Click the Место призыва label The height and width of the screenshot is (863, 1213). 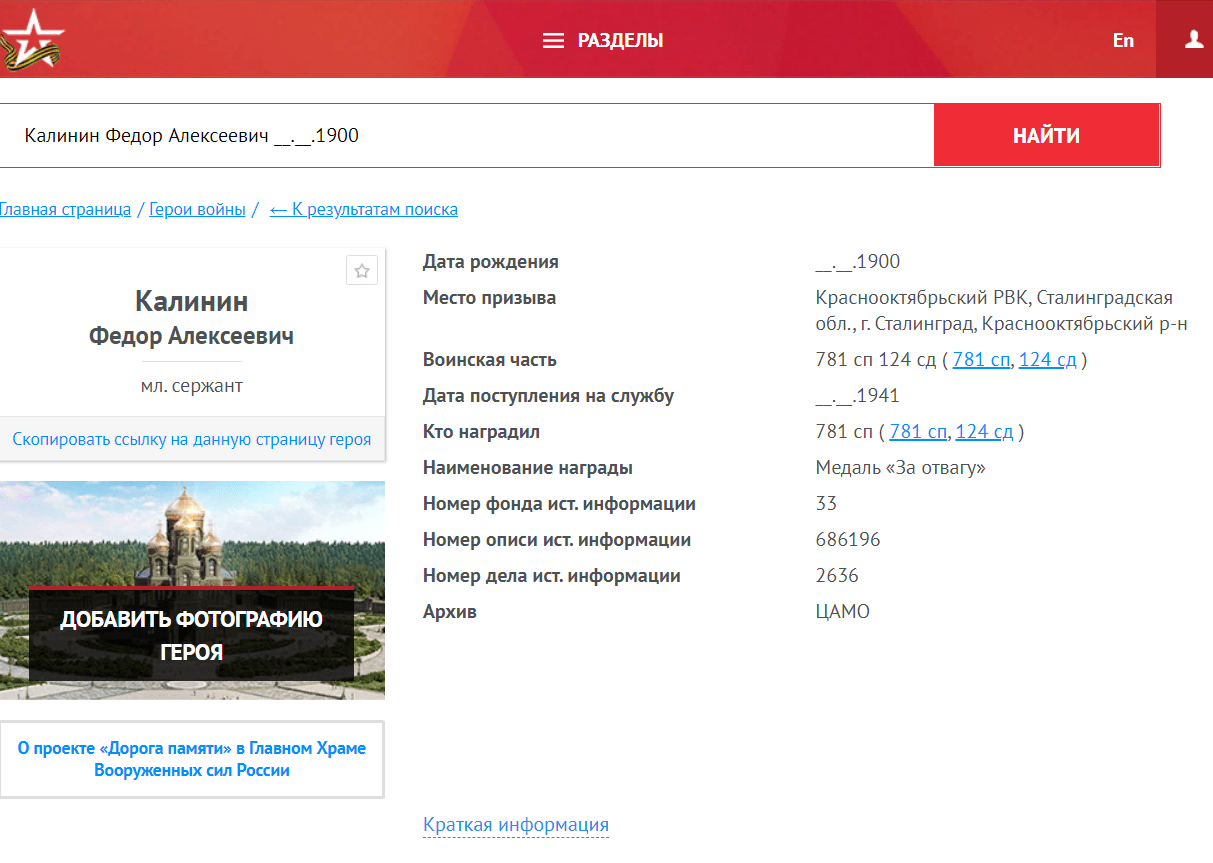click(489, 298)
